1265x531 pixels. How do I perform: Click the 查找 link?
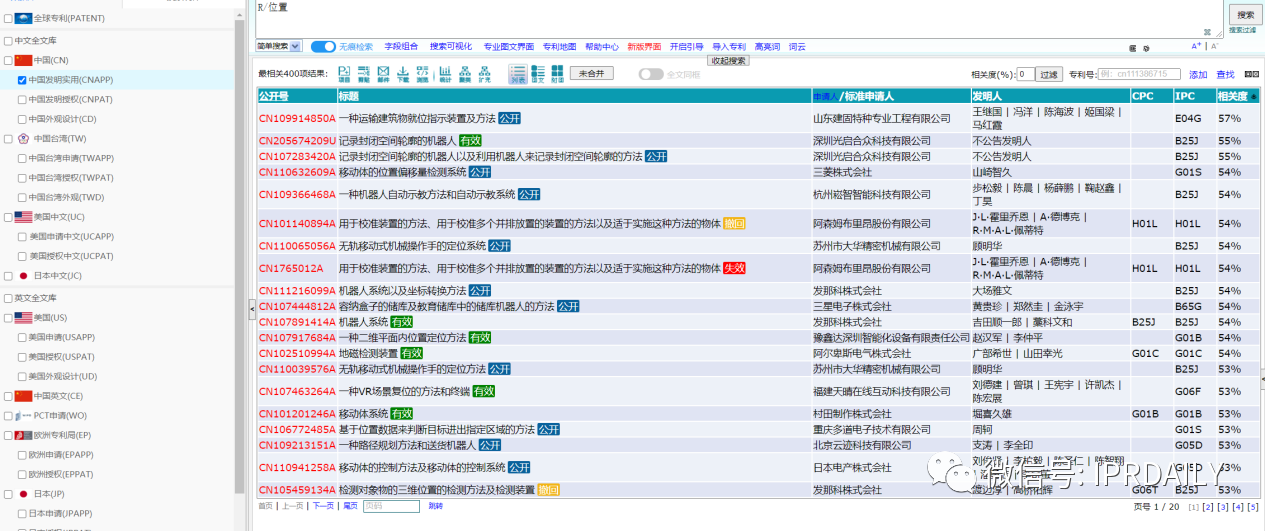tap(1225, 75)
